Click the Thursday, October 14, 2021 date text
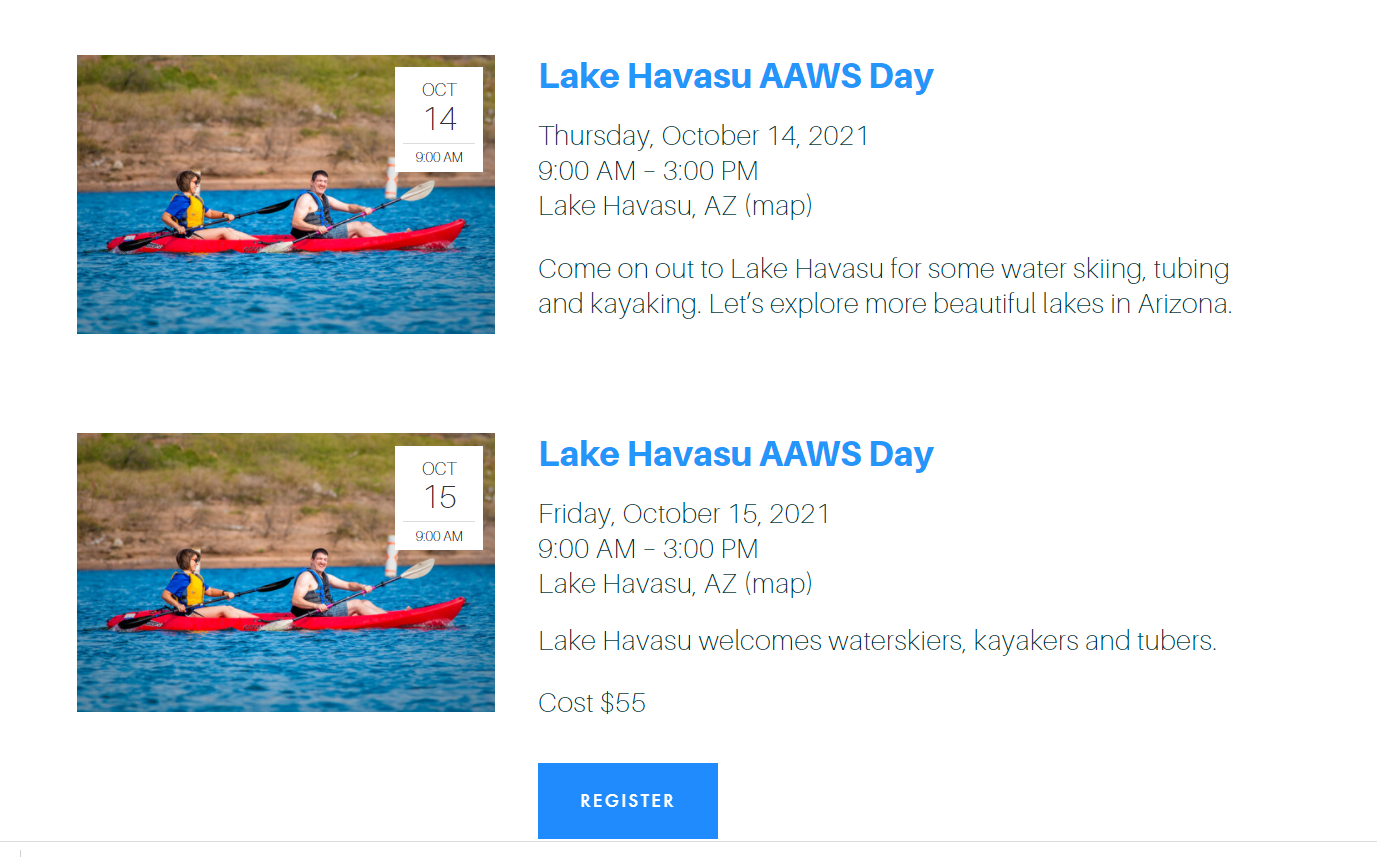 coord(704,136)
